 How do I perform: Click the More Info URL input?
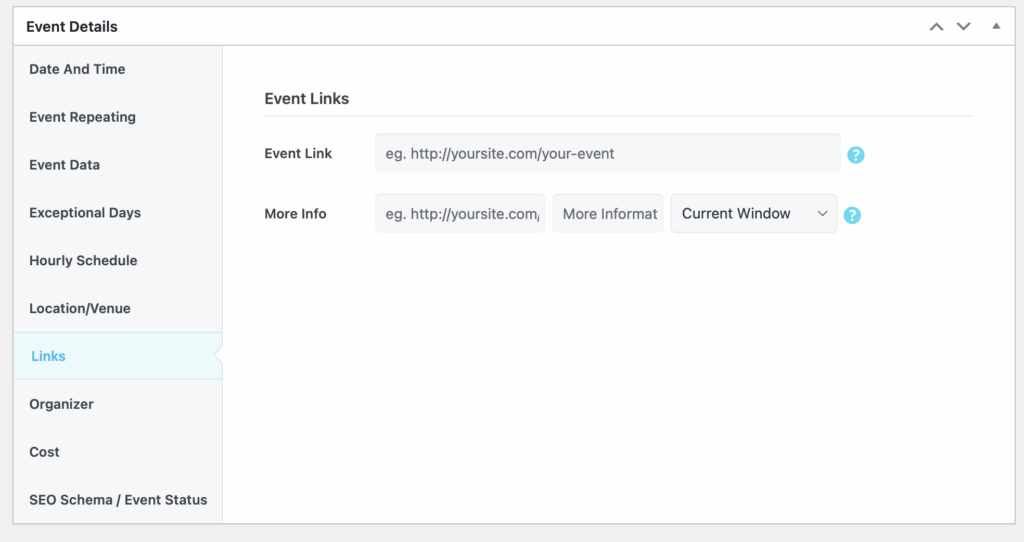point(460,214)
